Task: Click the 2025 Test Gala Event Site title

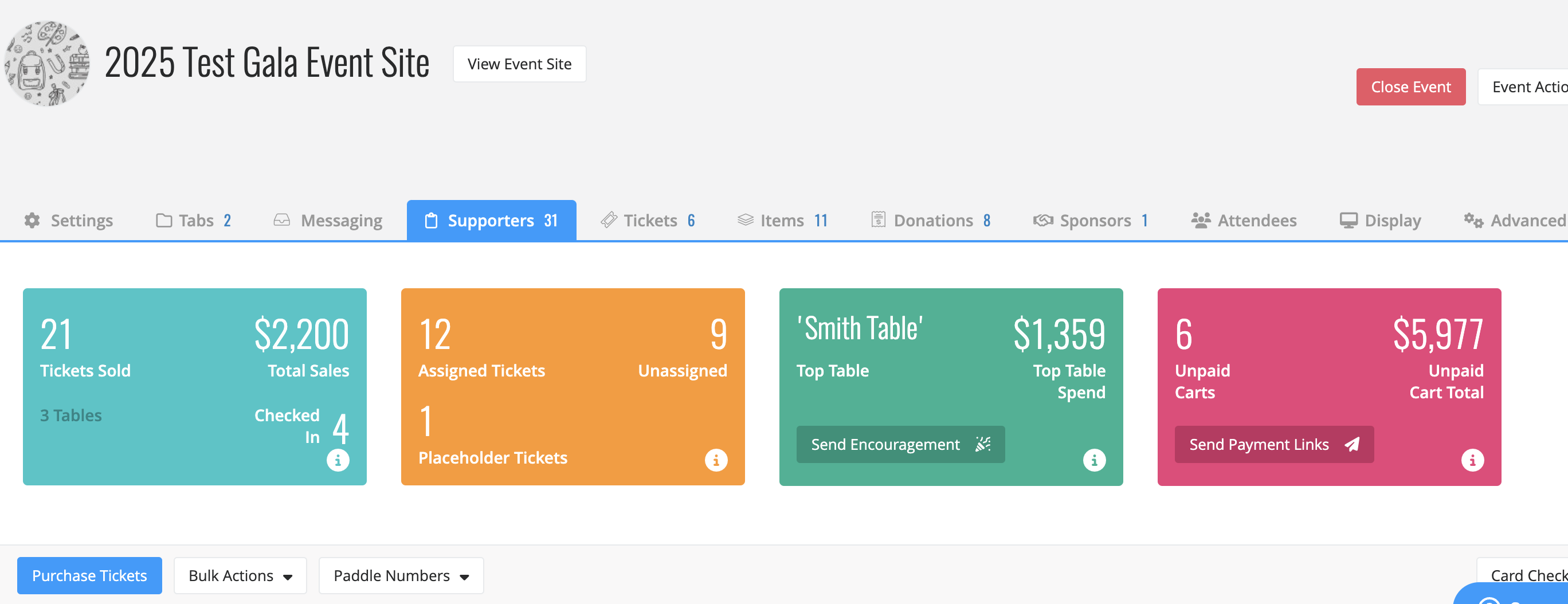Action: pos(266,62)
